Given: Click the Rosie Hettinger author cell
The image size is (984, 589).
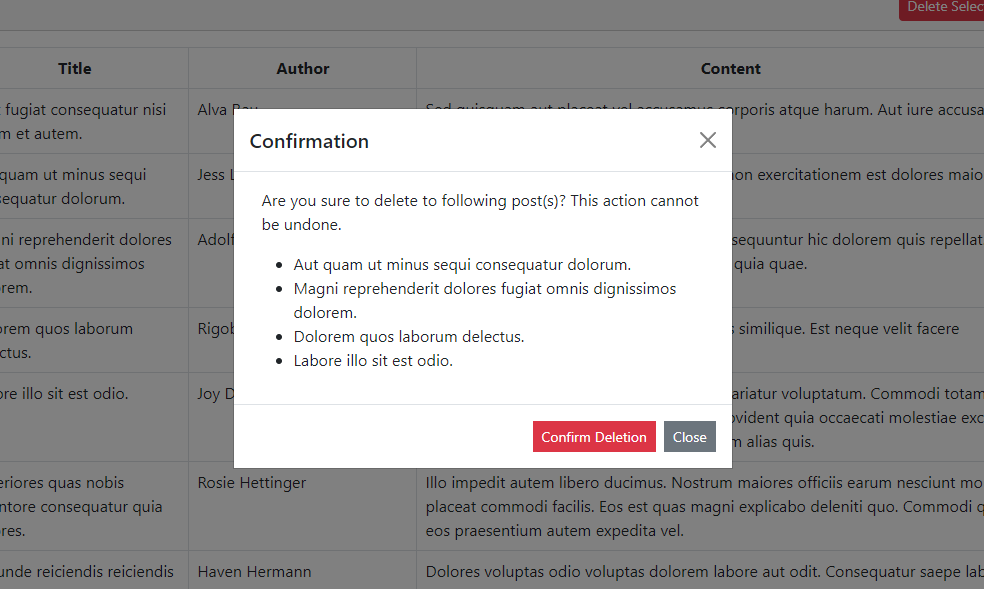Looking at the screenshot, I should tap(302, 506).
